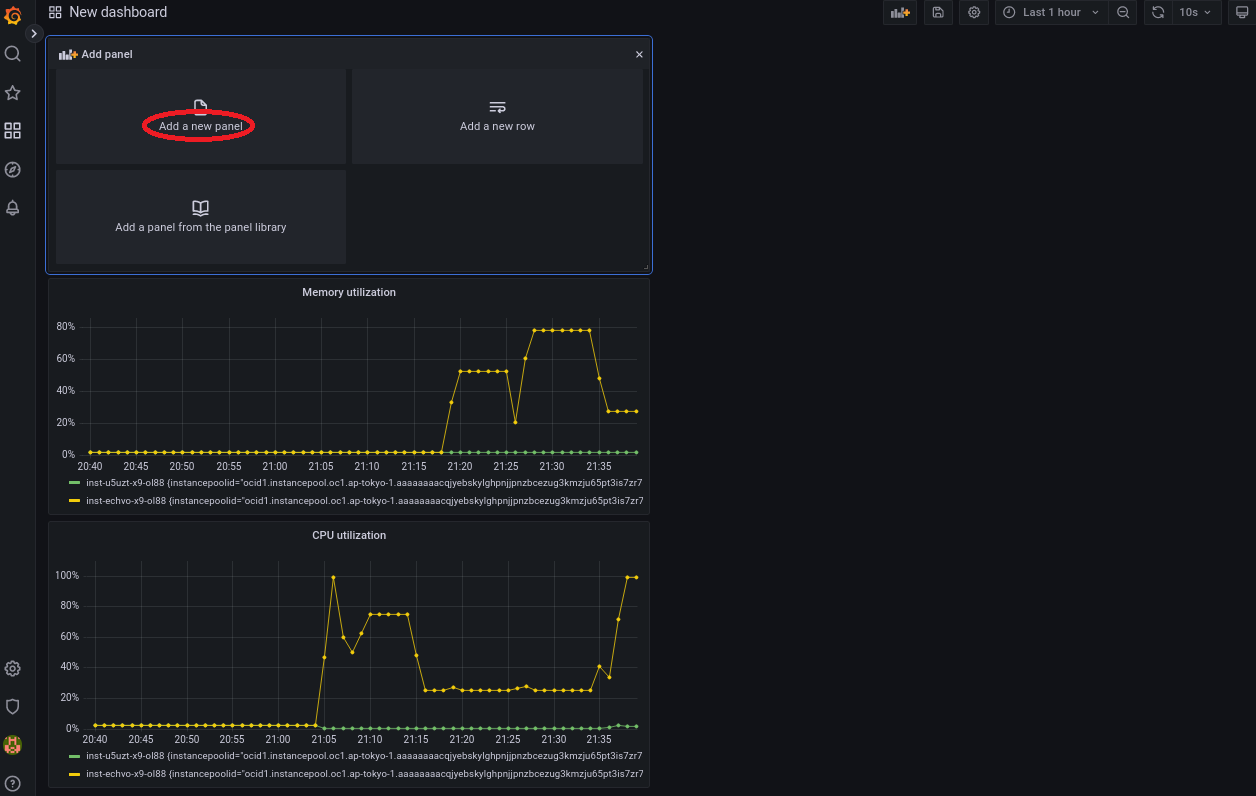Viewport: 1256px width, 796px height.
Task: Click the Add panel toolbar icon
Action: tap(900, 13)
